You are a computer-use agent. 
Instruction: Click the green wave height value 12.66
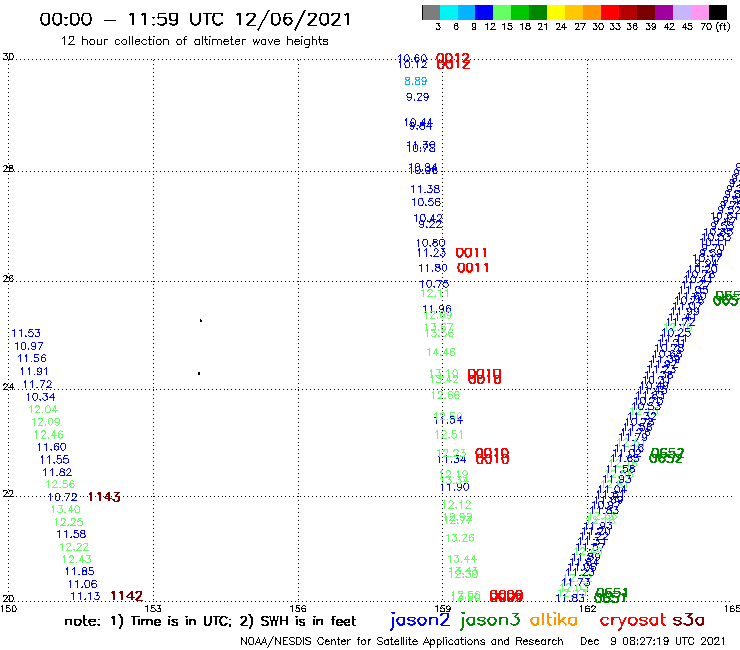pos(445,395)
